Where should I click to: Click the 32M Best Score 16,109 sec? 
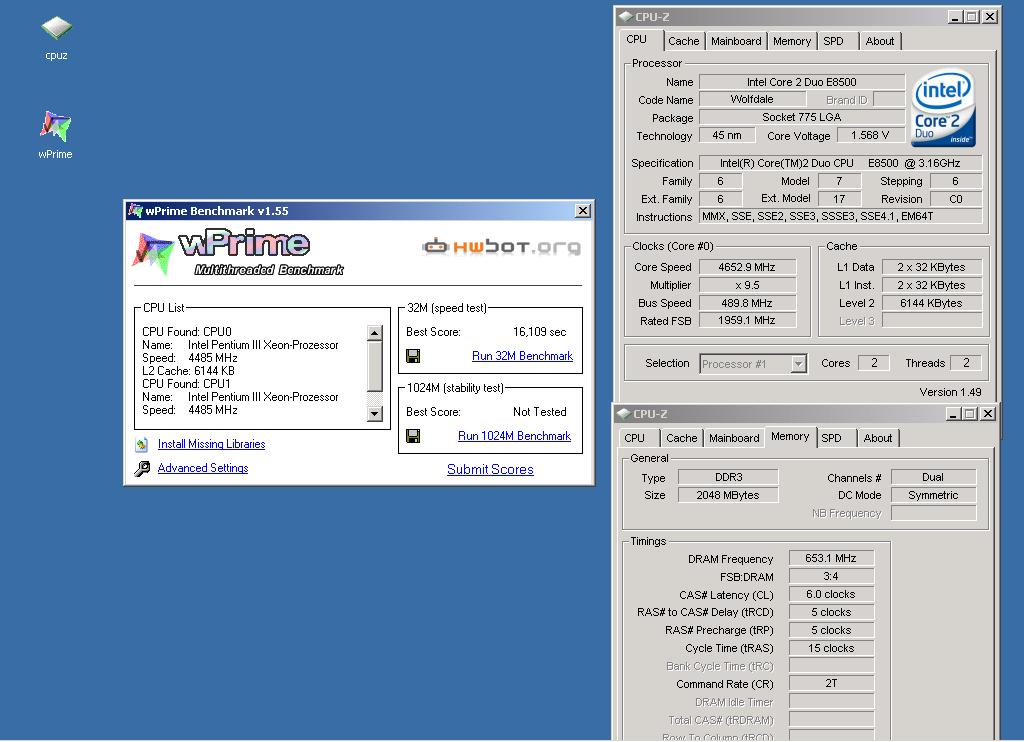click(539, 332)
